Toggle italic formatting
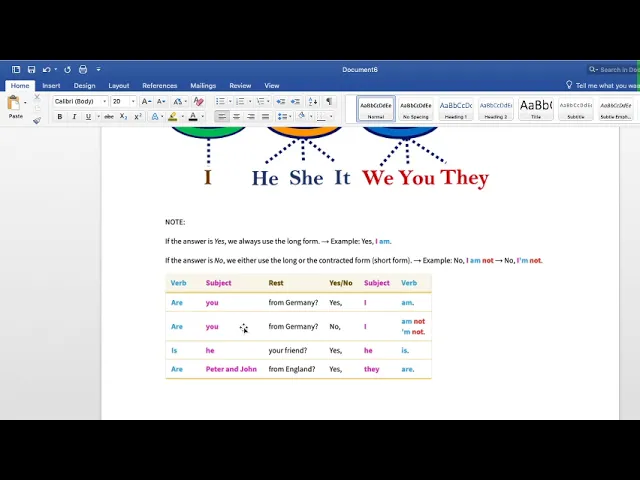The image size is (640, 480). coord(74,117)
